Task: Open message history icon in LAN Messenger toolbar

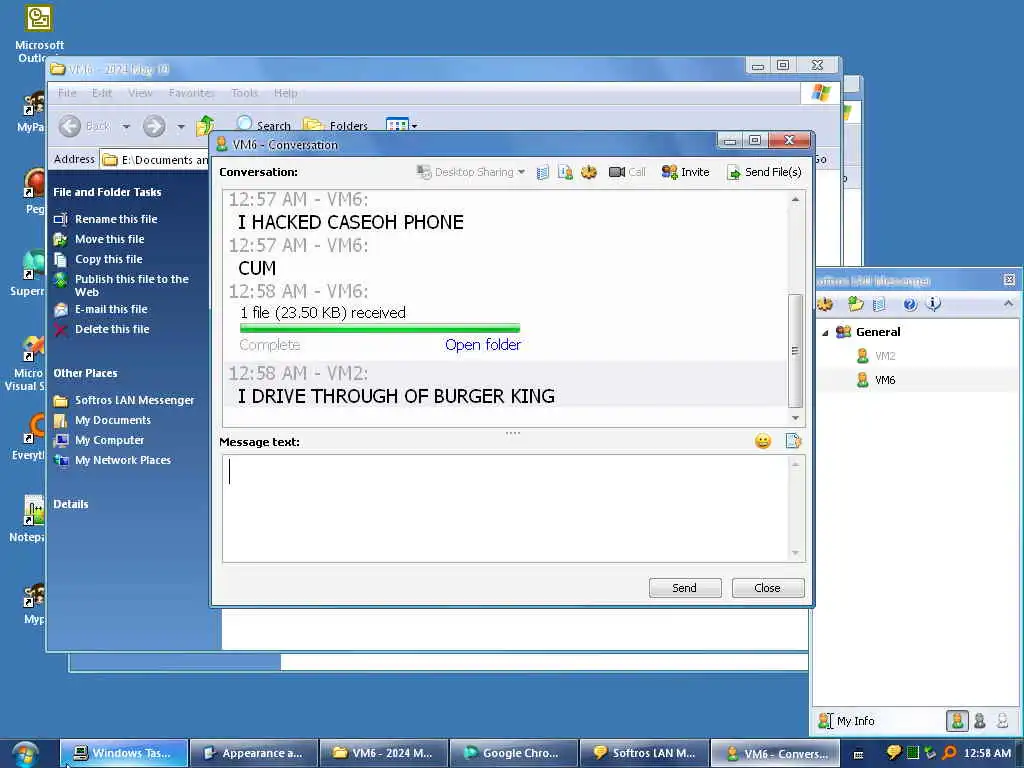Action: (x=880, y=304)
